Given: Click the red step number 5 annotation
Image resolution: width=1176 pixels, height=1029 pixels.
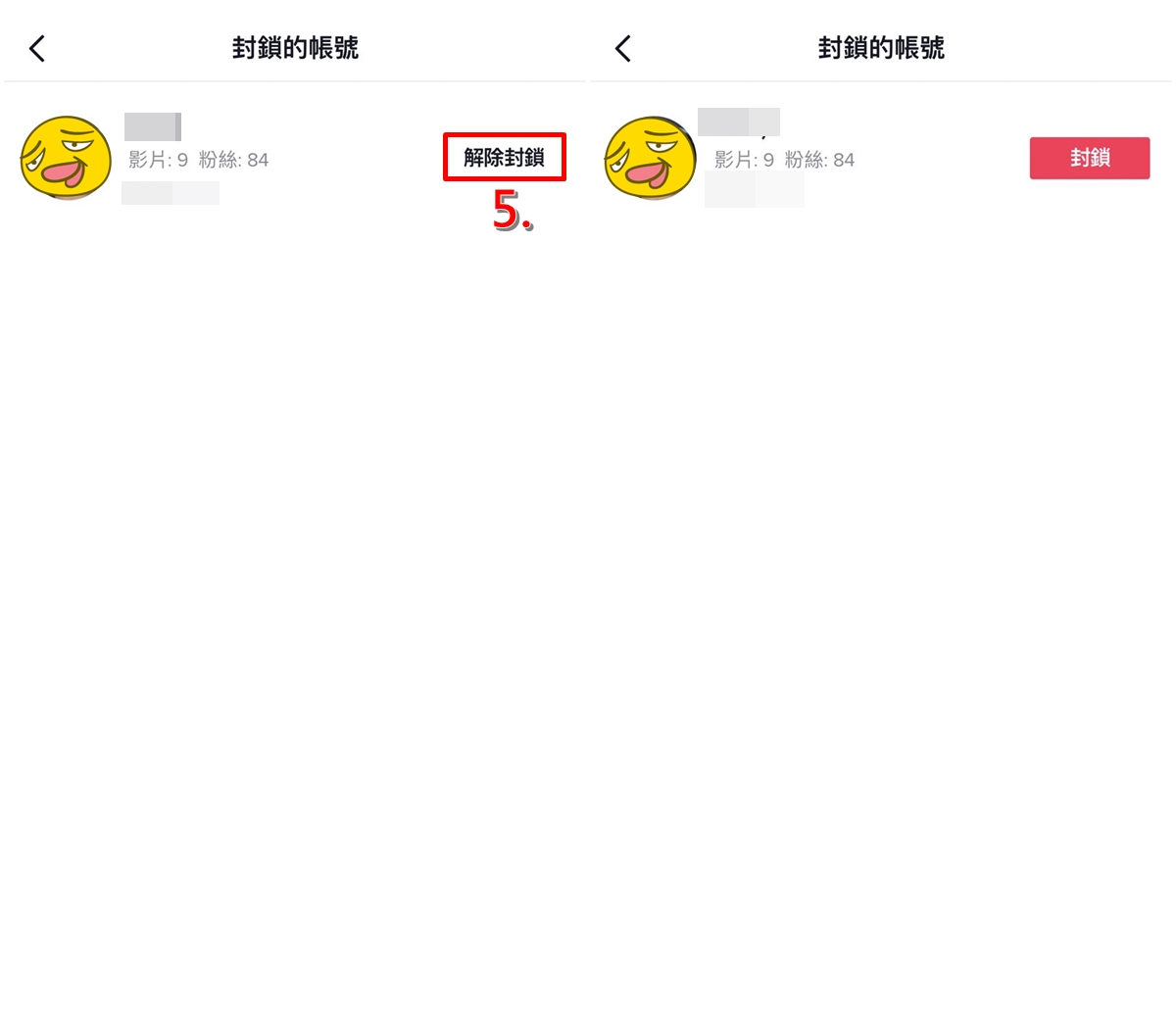Looking at the screenshot, I should click(512, 210).
